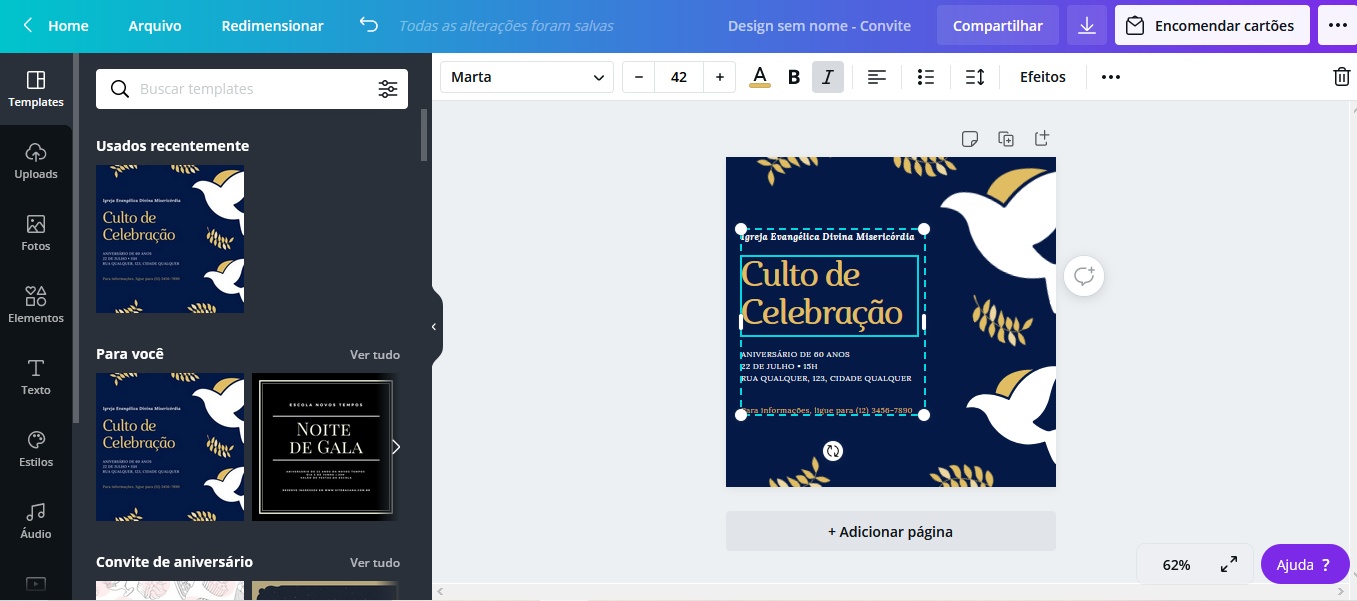Click the Buscar templates search field
The width and height of the screenshot is (1357, 601).
click(250, 89)
